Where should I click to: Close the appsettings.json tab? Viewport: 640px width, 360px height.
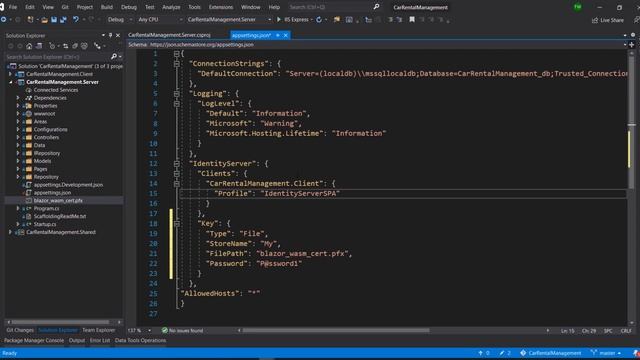[286, 36]
